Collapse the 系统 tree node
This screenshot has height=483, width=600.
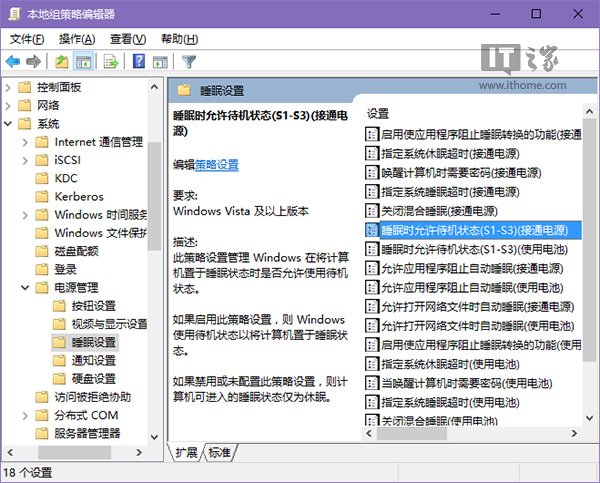(8, 124)
